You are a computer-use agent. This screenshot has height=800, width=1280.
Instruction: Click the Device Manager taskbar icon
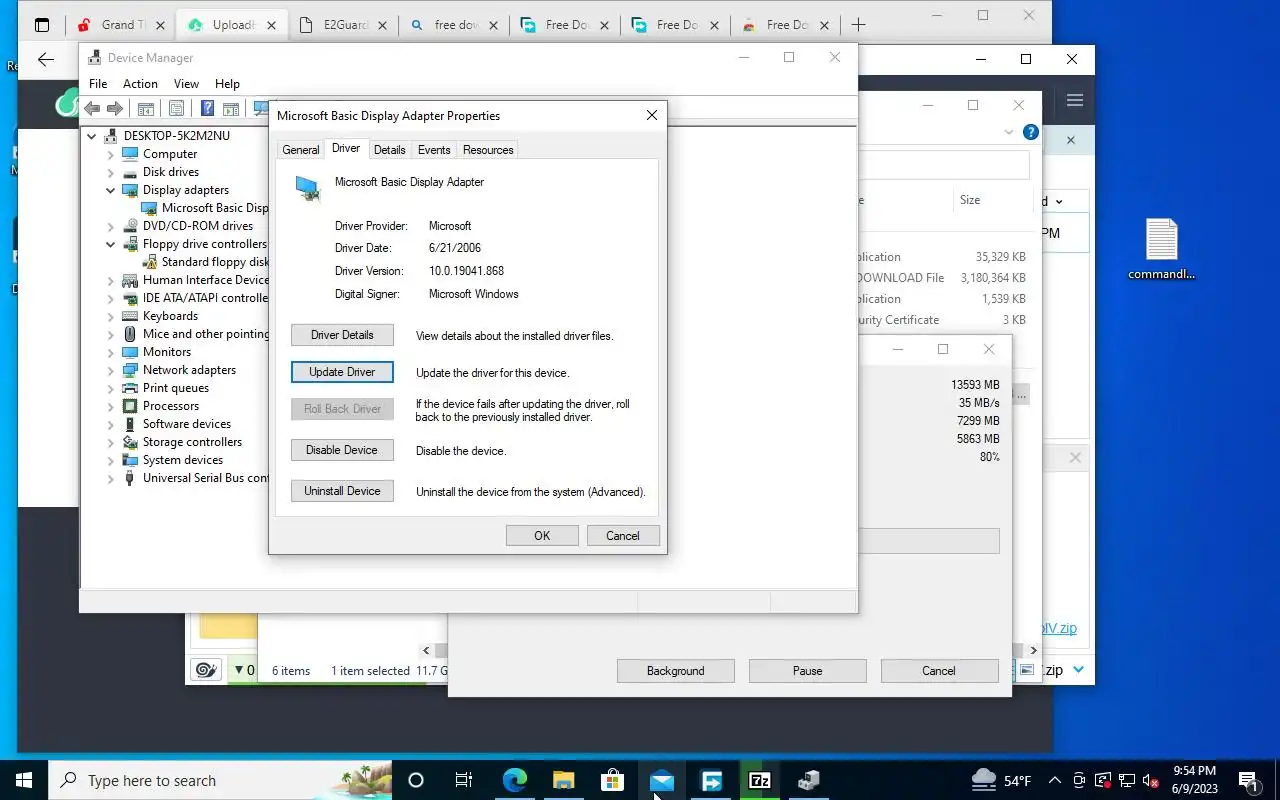click(x=809, y=780)
